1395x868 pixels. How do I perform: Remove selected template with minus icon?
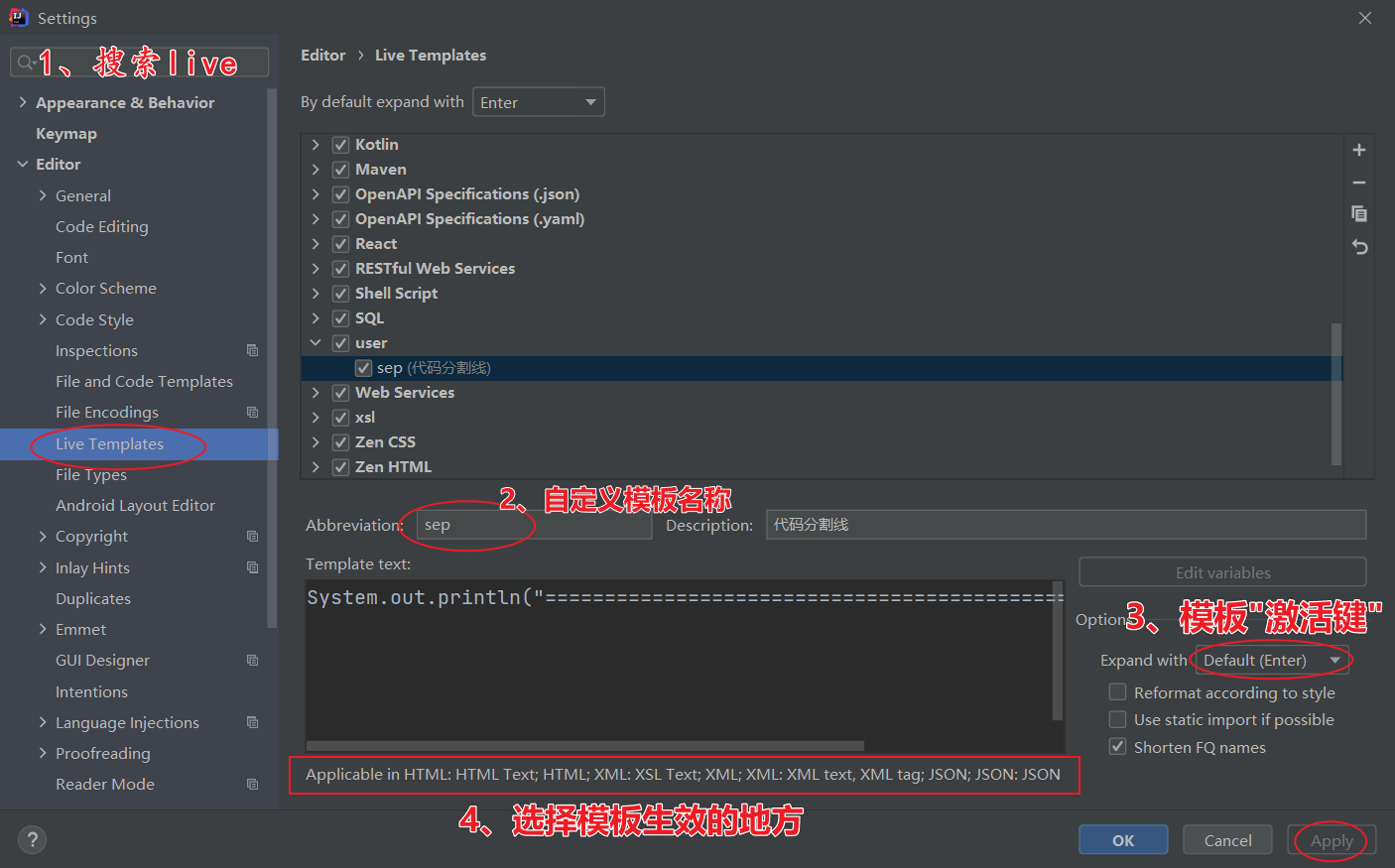click(x=1359, y=183)
